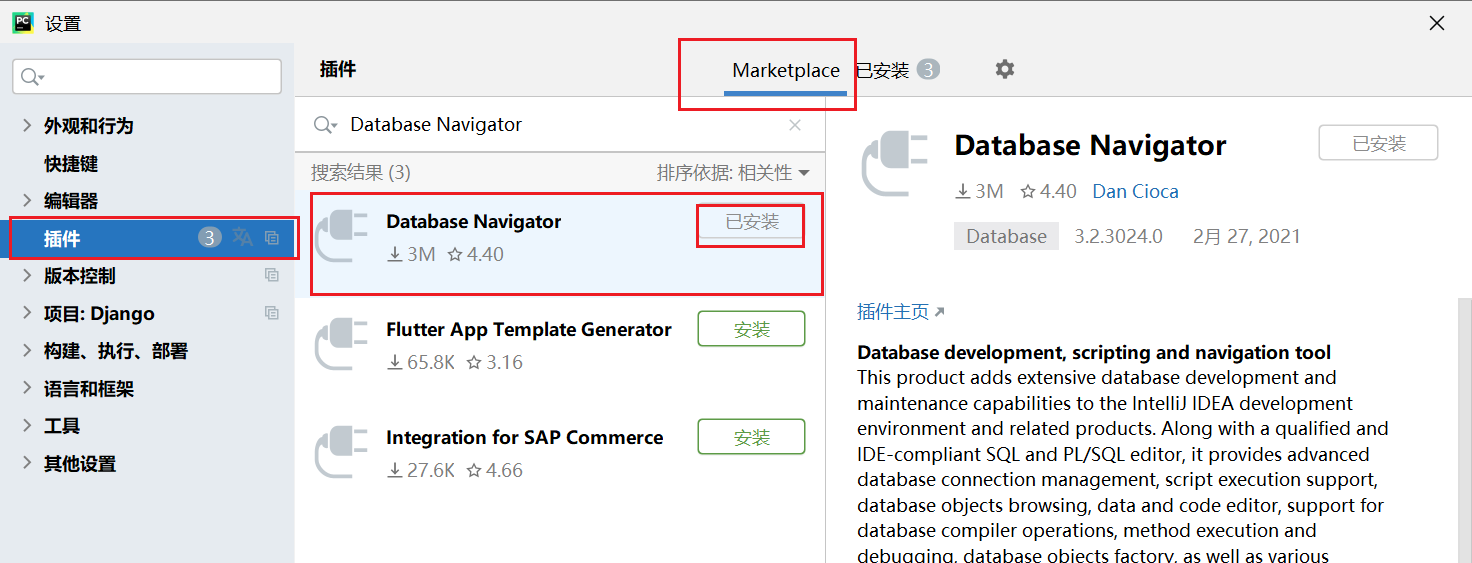Select Integration for SAP Commerce result title

coord(525,437)
